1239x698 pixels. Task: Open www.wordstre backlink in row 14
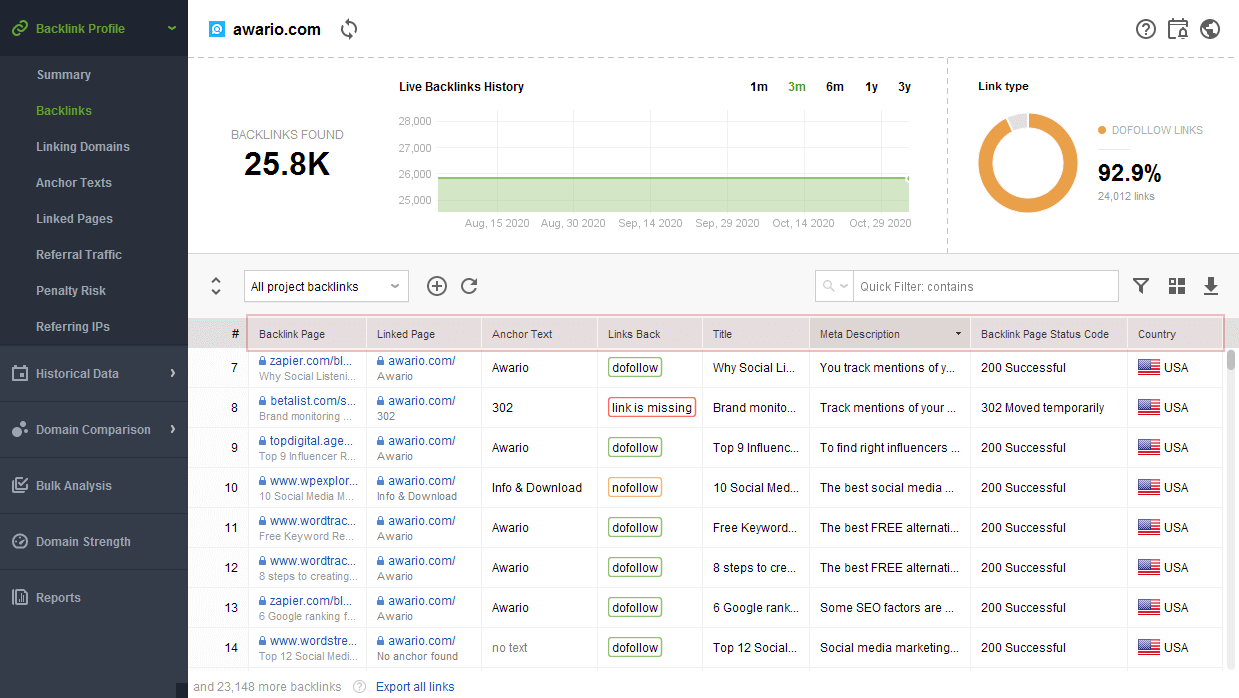pyautogui.click(x=312, y=641)
